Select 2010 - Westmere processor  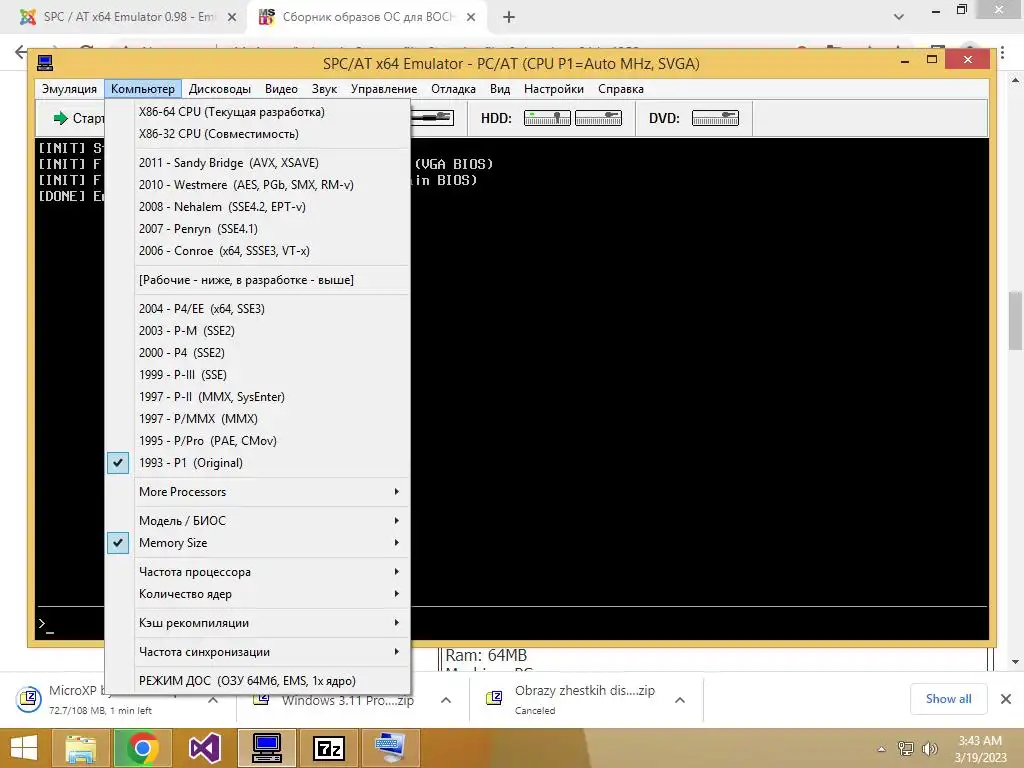tap(257, 185)
